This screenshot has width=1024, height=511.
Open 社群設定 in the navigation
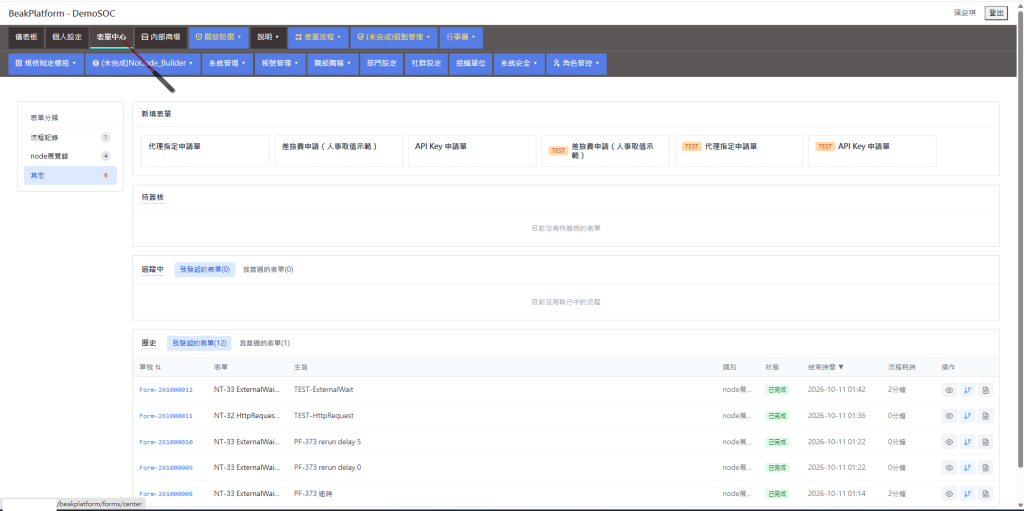[x=426, y=63]
